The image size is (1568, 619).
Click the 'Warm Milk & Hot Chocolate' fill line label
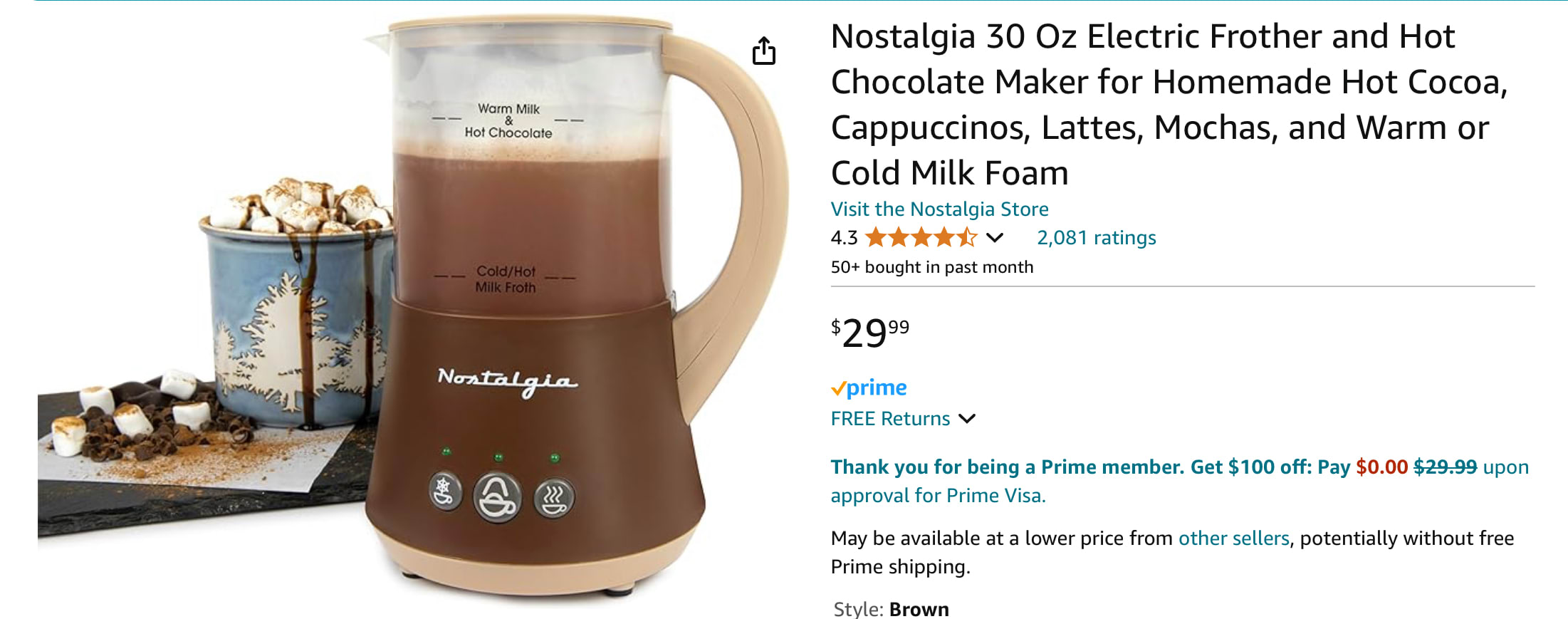click(x=508, y=120)
